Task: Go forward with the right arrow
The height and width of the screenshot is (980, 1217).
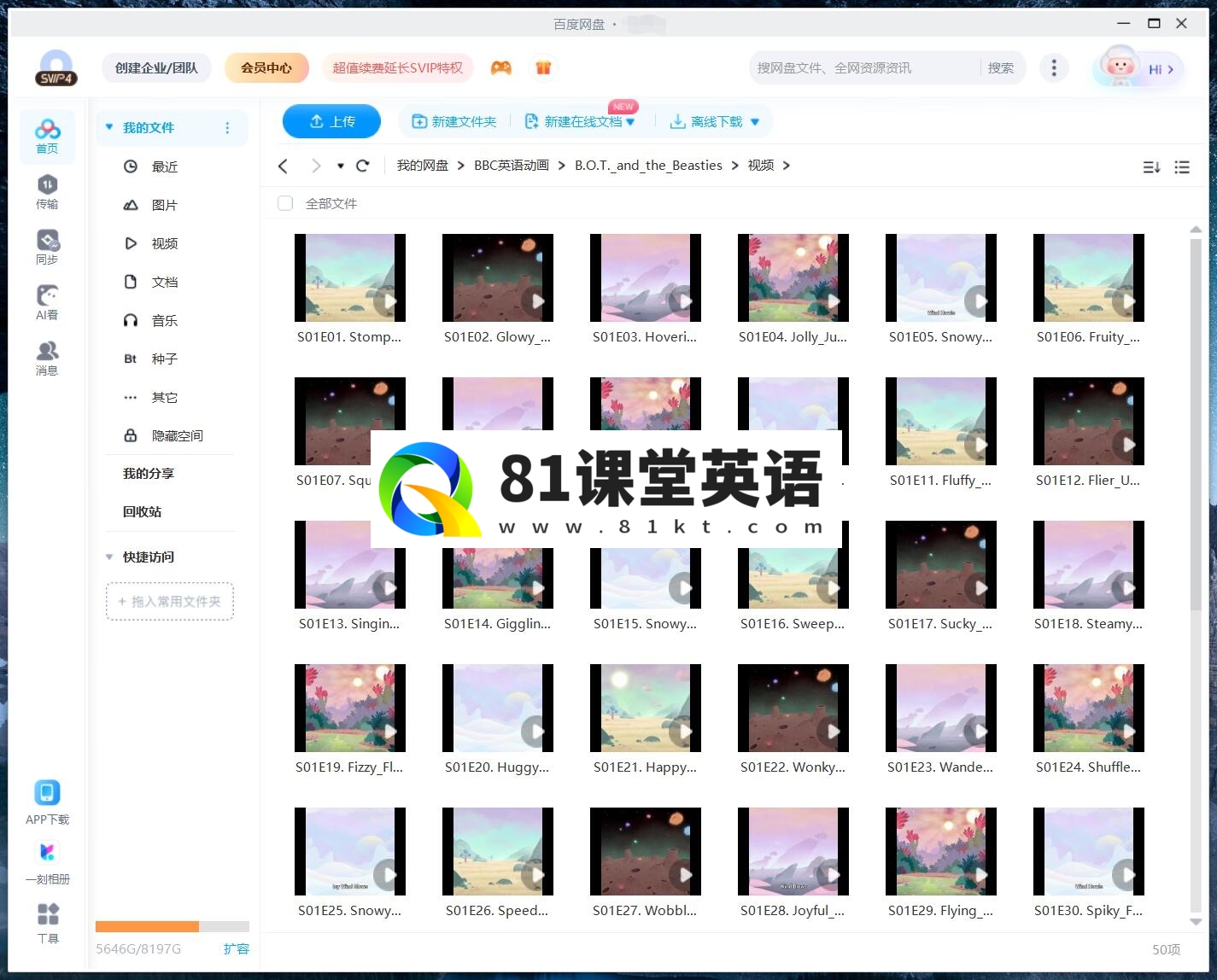Action: (x=316, y=166)
